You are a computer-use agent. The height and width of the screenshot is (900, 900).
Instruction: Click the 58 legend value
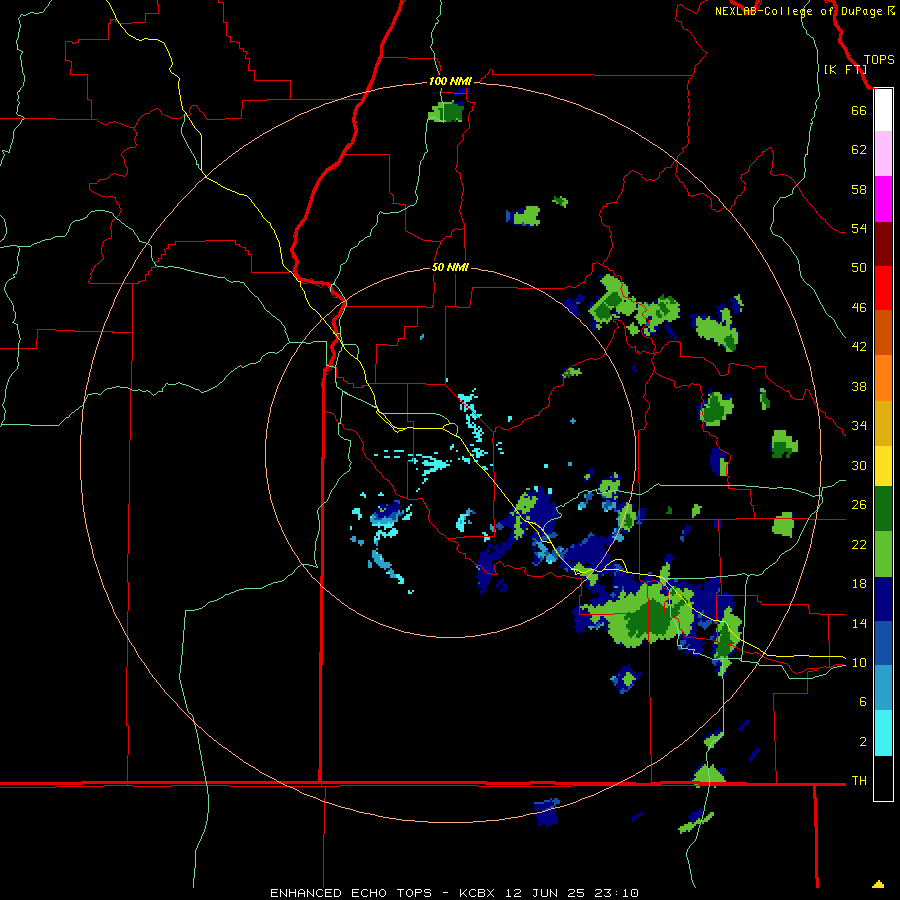[859, 189]
